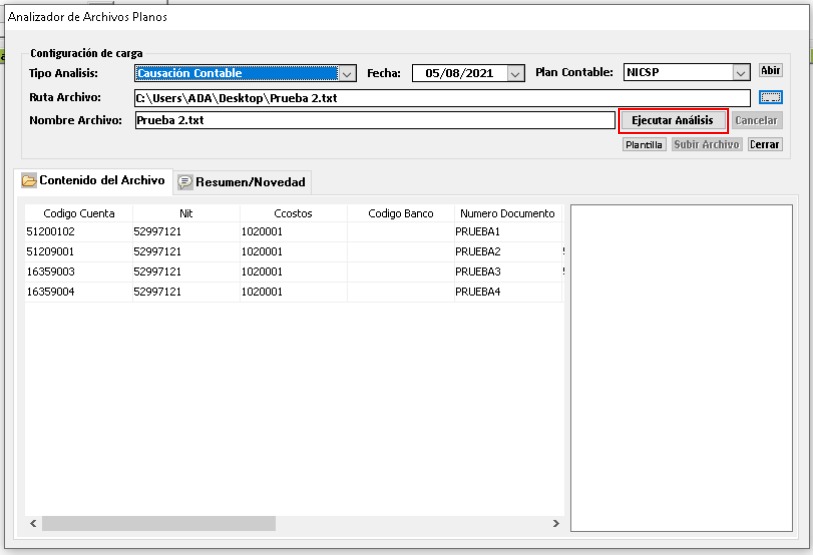Click the folder icon on Contenido del Archivo tab
This screenshot has height=555, width=813.
pyautogui.click(x=29, y=181)
